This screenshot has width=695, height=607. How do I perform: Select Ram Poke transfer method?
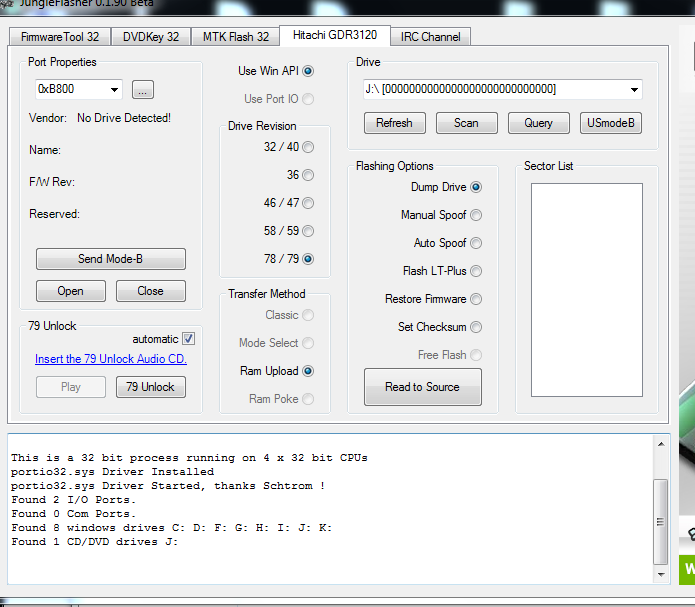308,399
